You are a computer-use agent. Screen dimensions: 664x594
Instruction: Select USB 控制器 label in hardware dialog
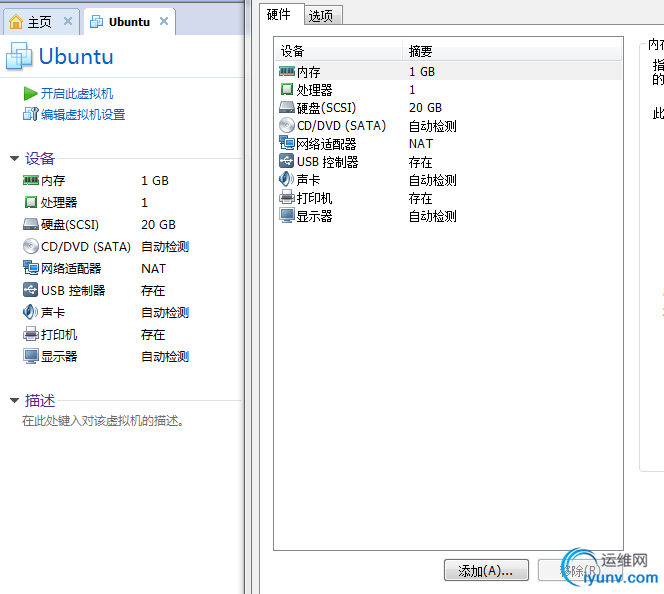[x=327, y=162]
